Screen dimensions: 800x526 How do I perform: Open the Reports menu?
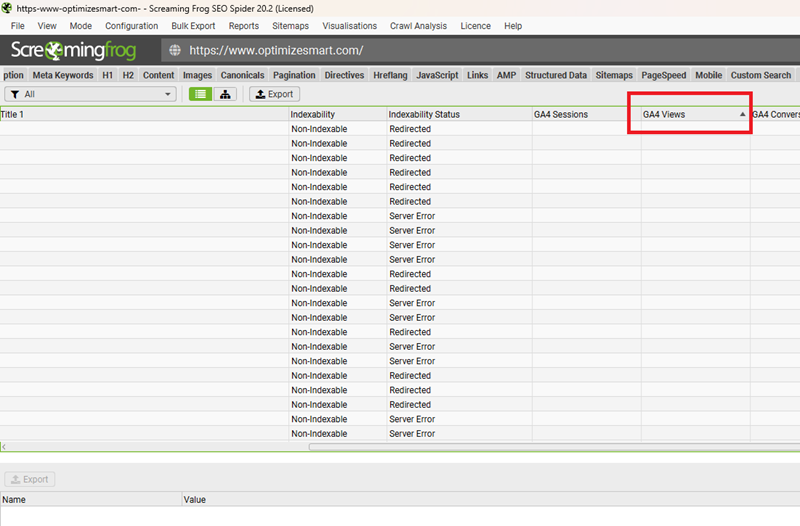click(x=244, y=26)
